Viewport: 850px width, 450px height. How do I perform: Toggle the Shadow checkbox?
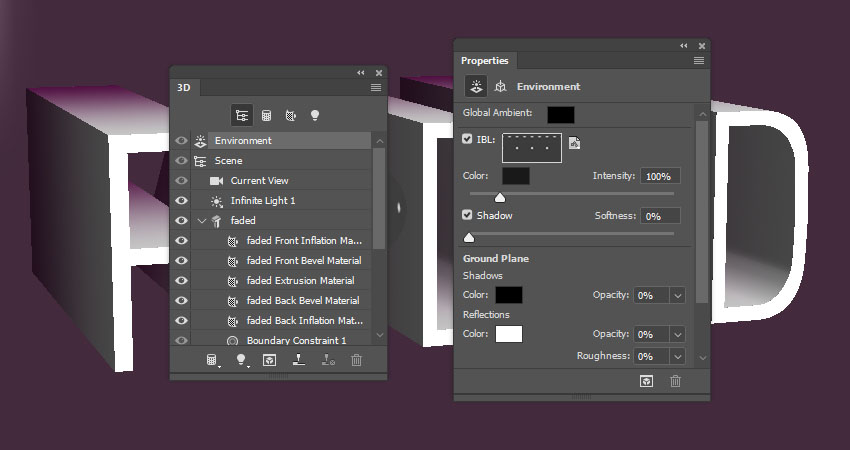(x=468, y=215)
